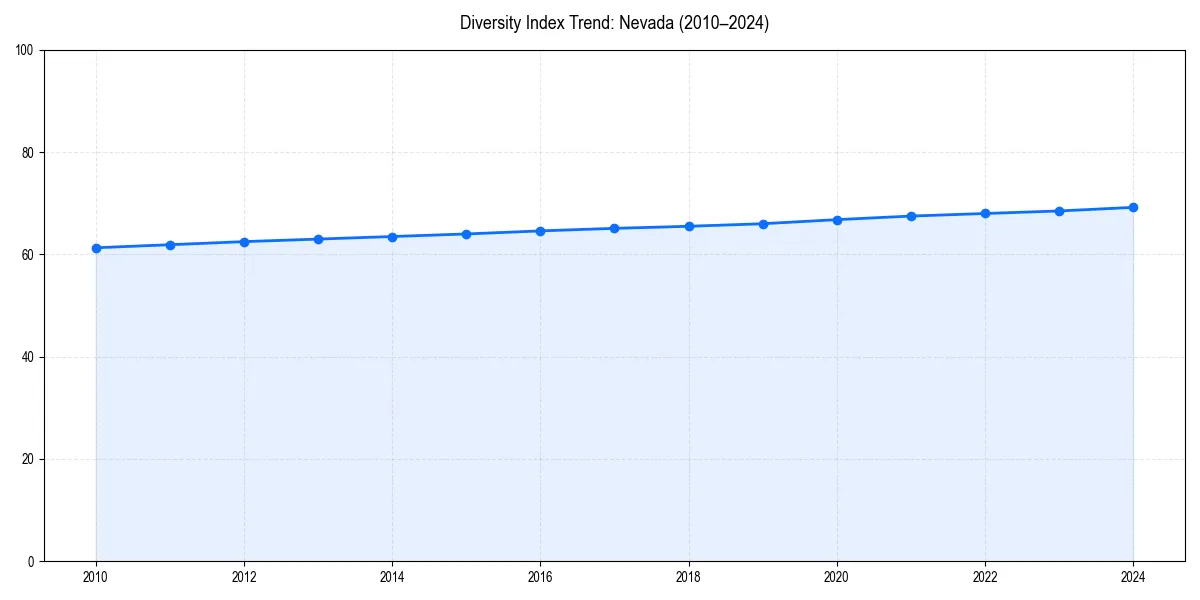Click the 2016 x-axis label
Screen dimensions: 1200x600
pyautogui.click(x=540, y=577)
